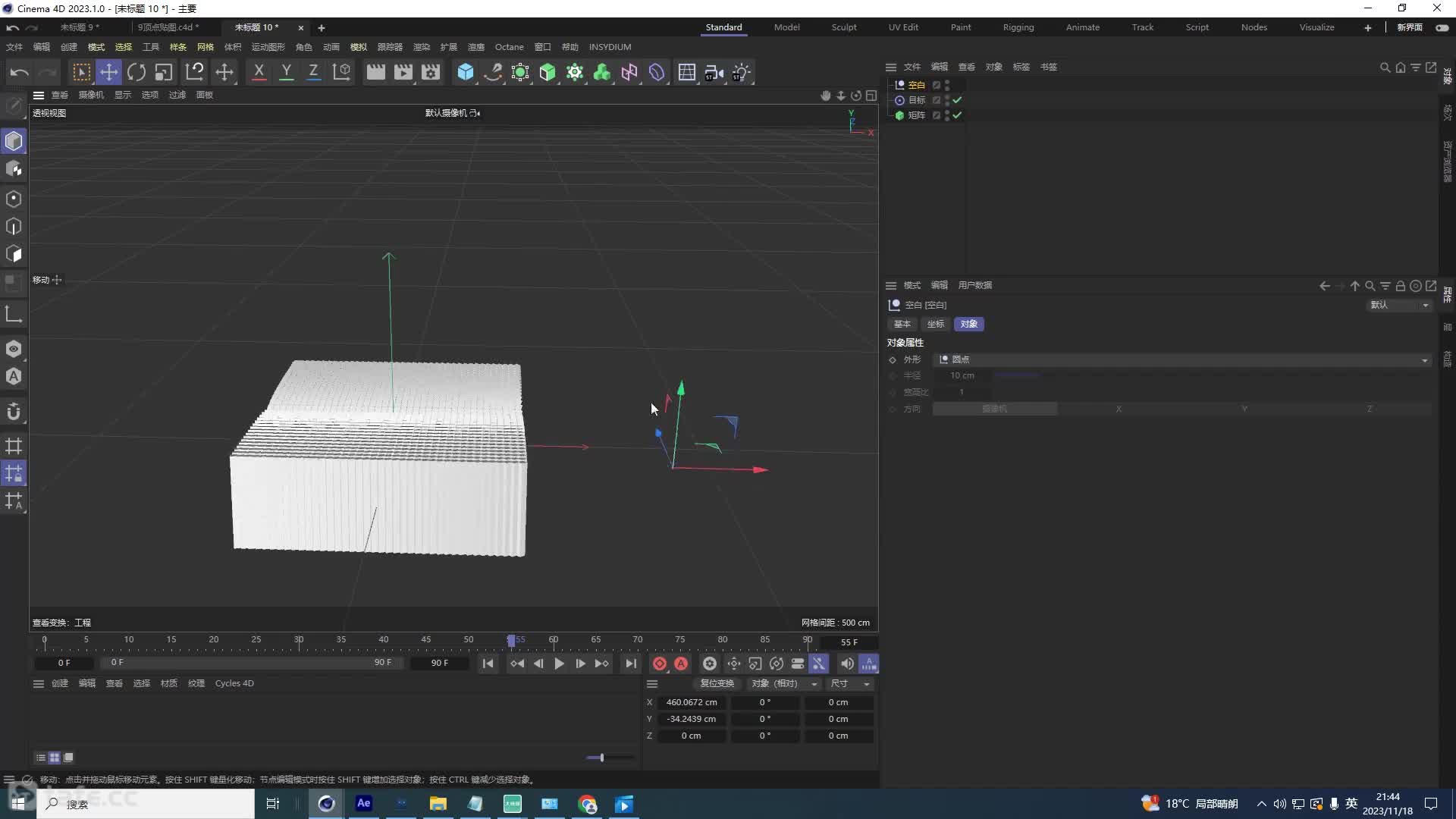1456x819 pixels.
Task: Open Chrome from the taskbar
Action: (587, 803)
